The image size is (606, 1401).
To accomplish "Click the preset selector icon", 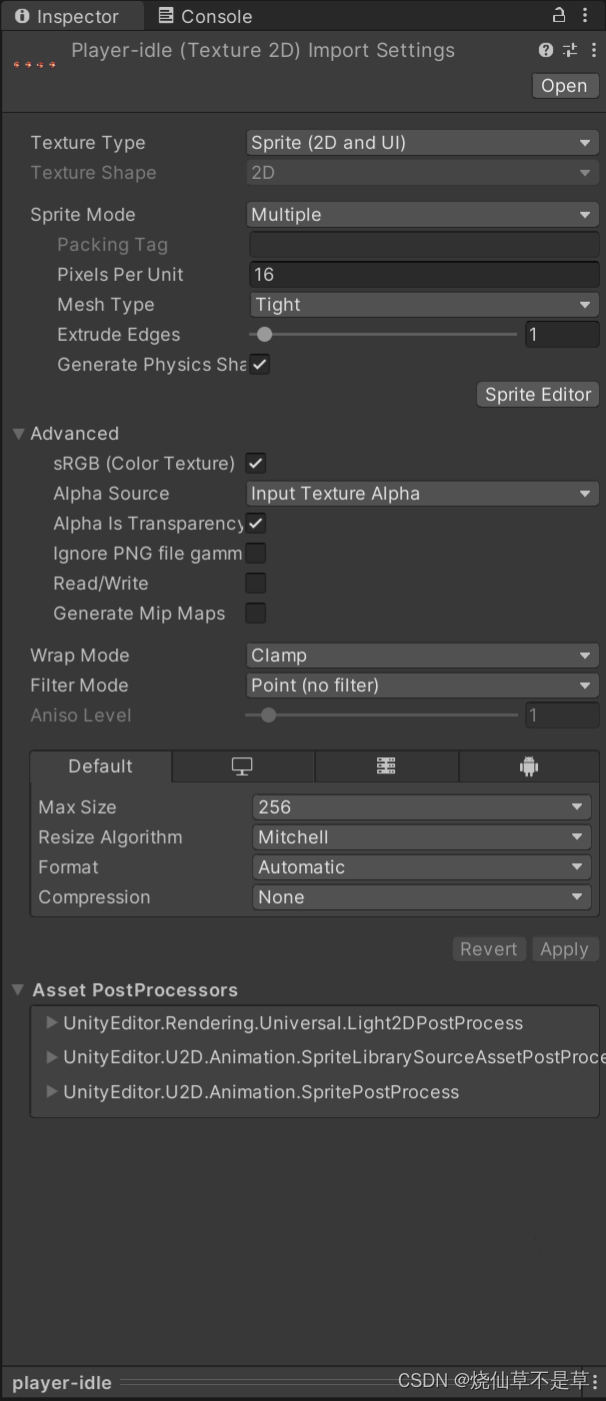I will coord(570,50).
